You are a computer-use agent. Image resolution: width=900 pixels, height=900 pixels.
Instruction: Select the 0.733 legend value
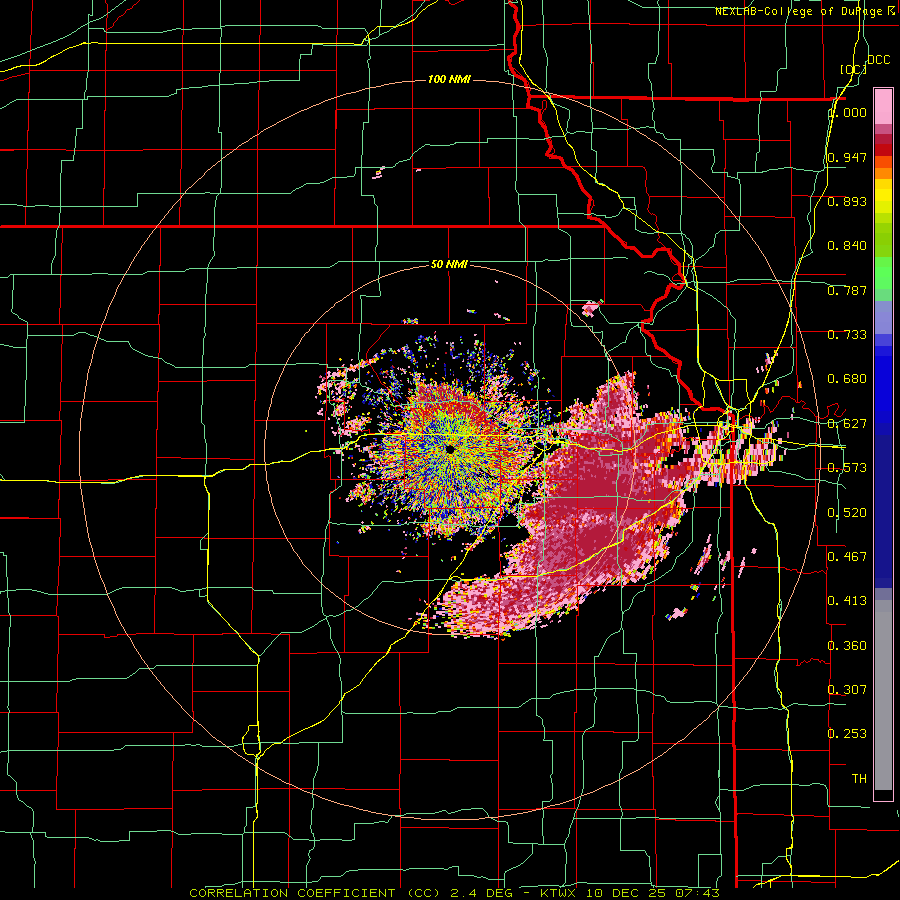click(847, 335)
